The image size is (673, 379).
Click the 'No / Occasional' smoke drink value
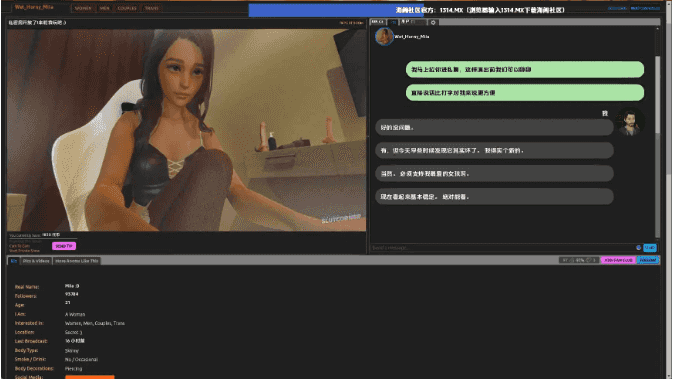pyautogui.click(x=82, y=359)
